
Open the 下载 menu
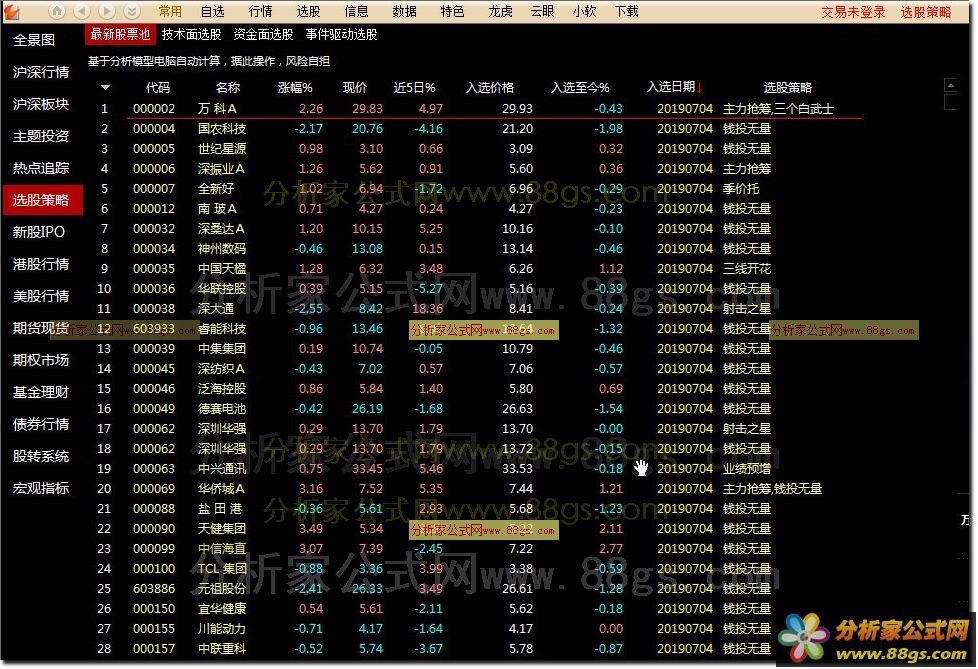[x=626, y=11]
